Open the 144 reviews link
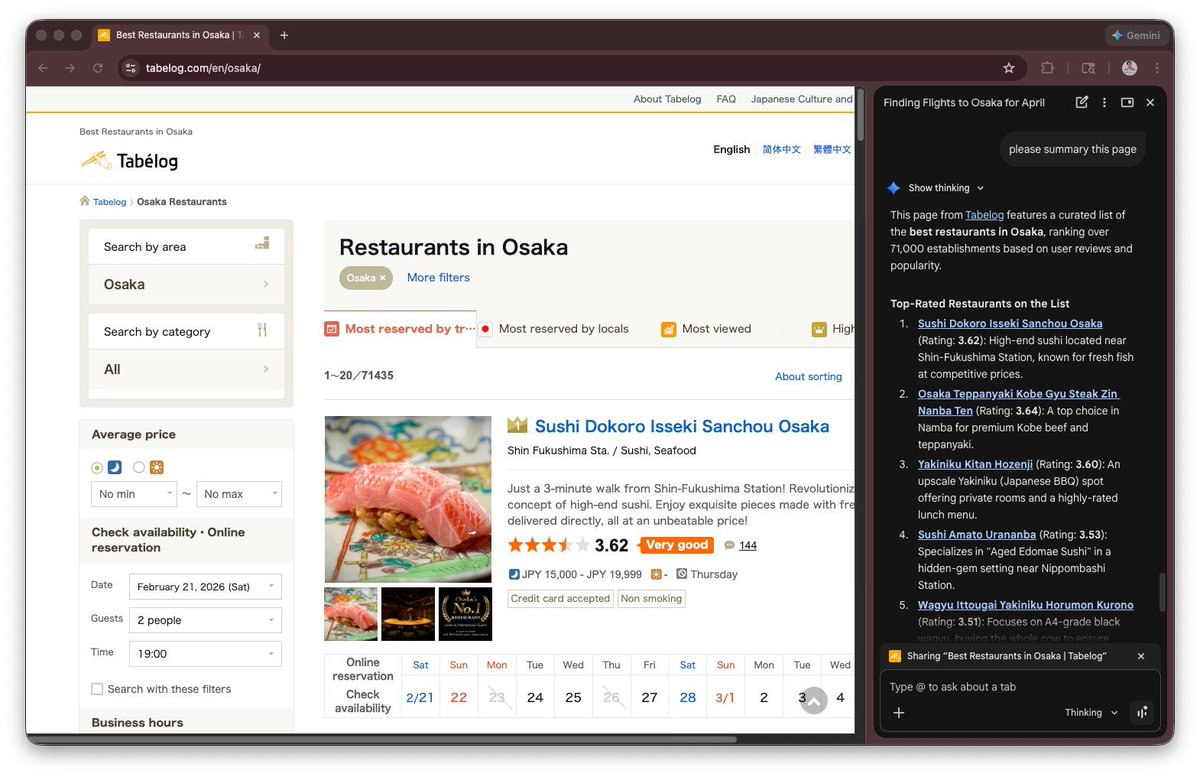 (x=748, y=546)
